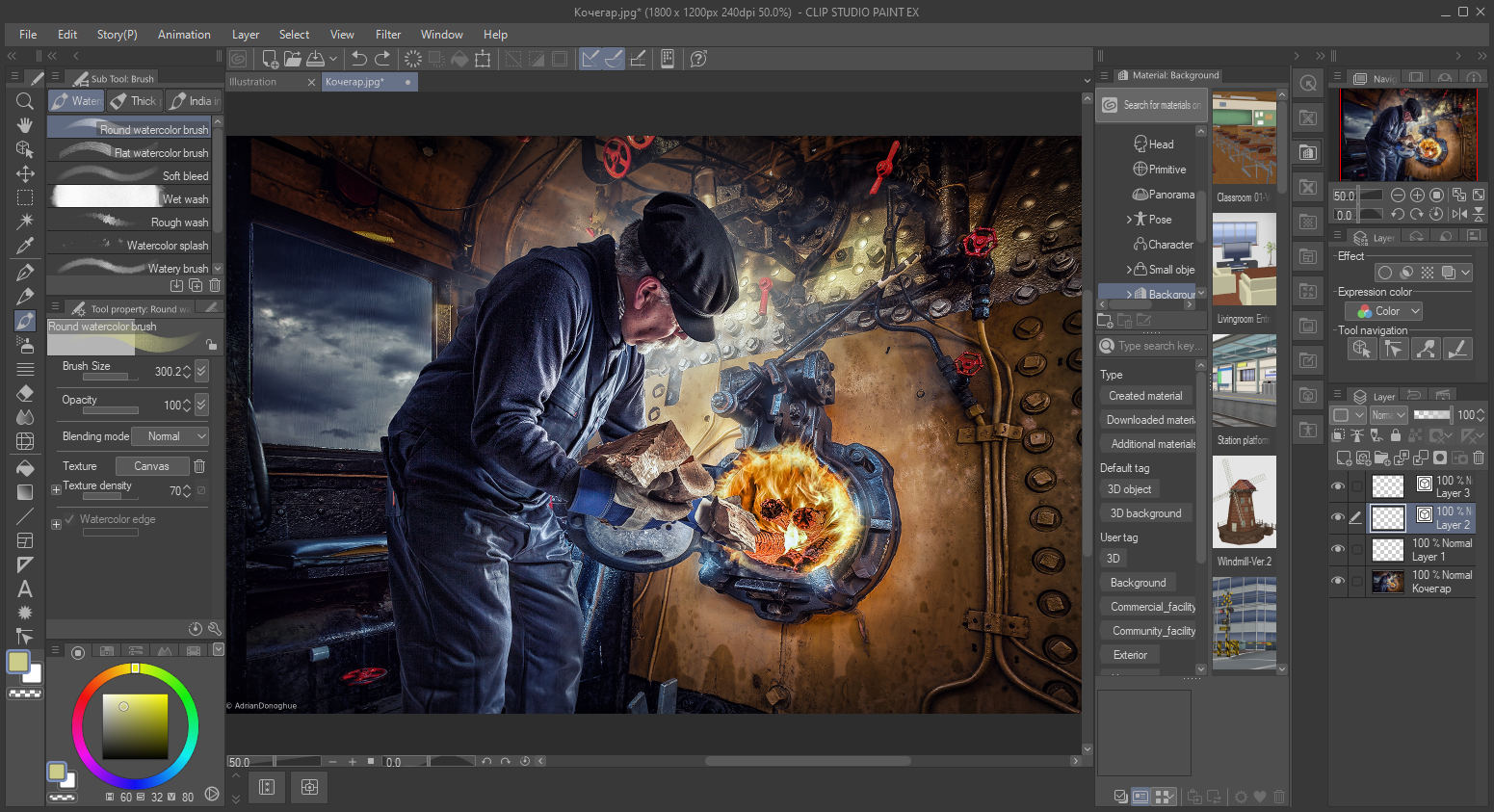Switch to the Illustration document tab
This screenshot has width=1494, height=812.
[x=273, y=82]
